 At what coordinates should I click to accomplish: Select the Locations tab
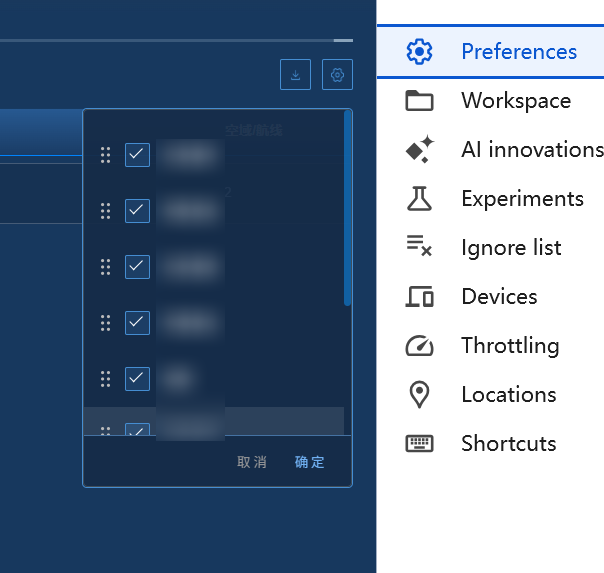tap(490, 394)
